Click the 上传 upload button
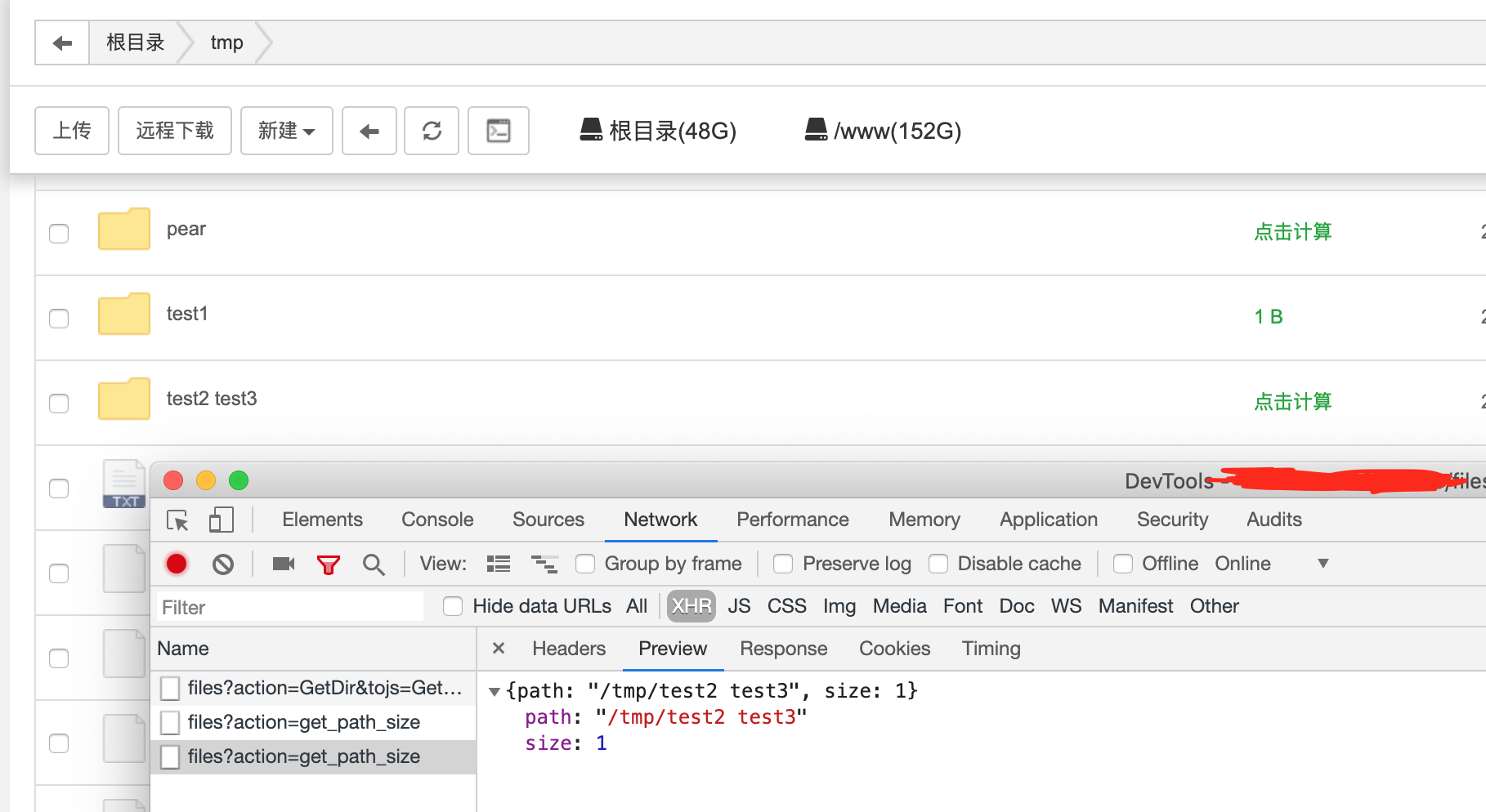Viewport: 1486px width, 812px height. (x=72, y=131)
